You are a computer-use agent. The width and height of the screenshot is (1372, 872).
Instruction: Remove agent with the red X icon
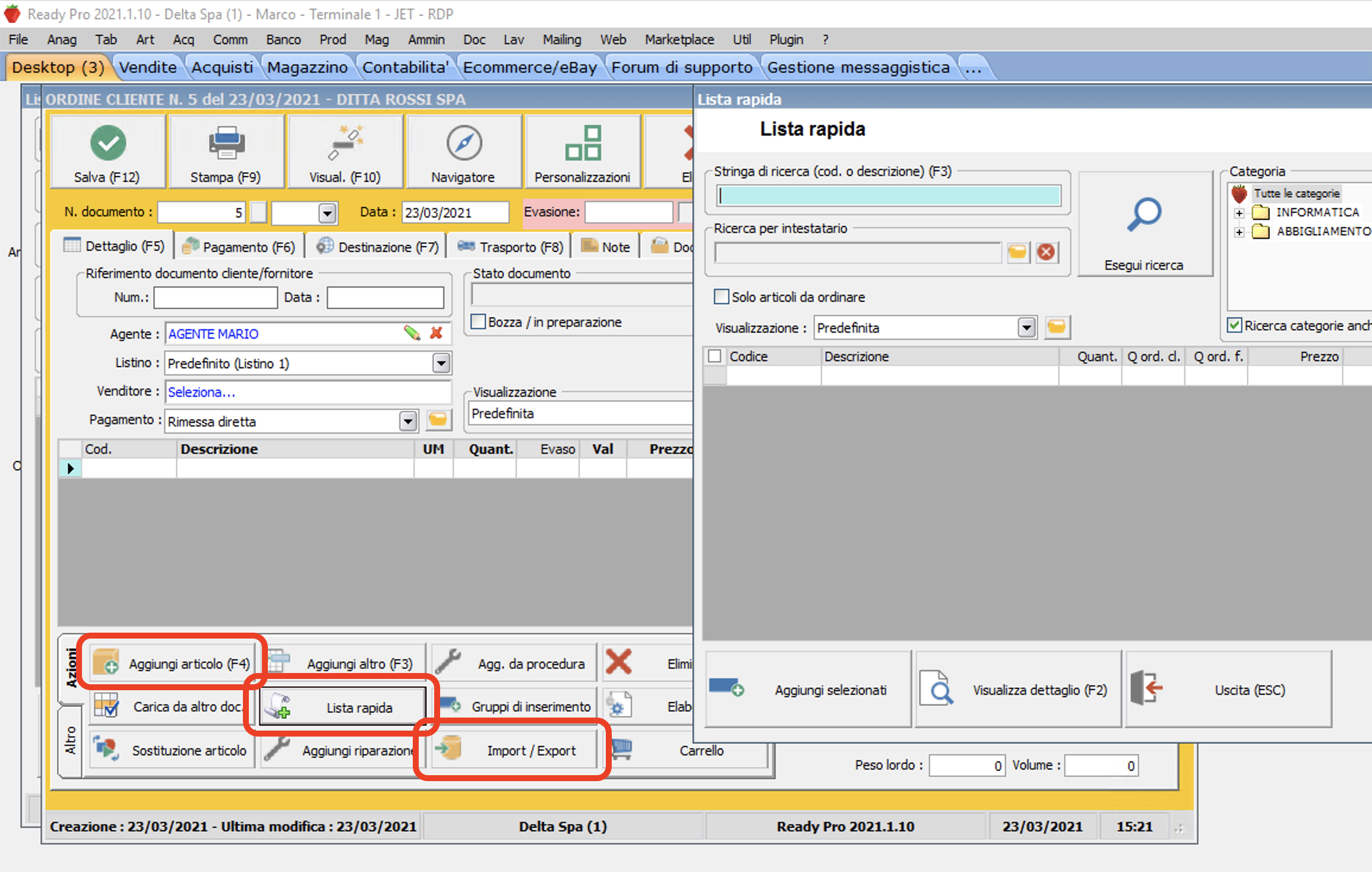tap(437, 333)
